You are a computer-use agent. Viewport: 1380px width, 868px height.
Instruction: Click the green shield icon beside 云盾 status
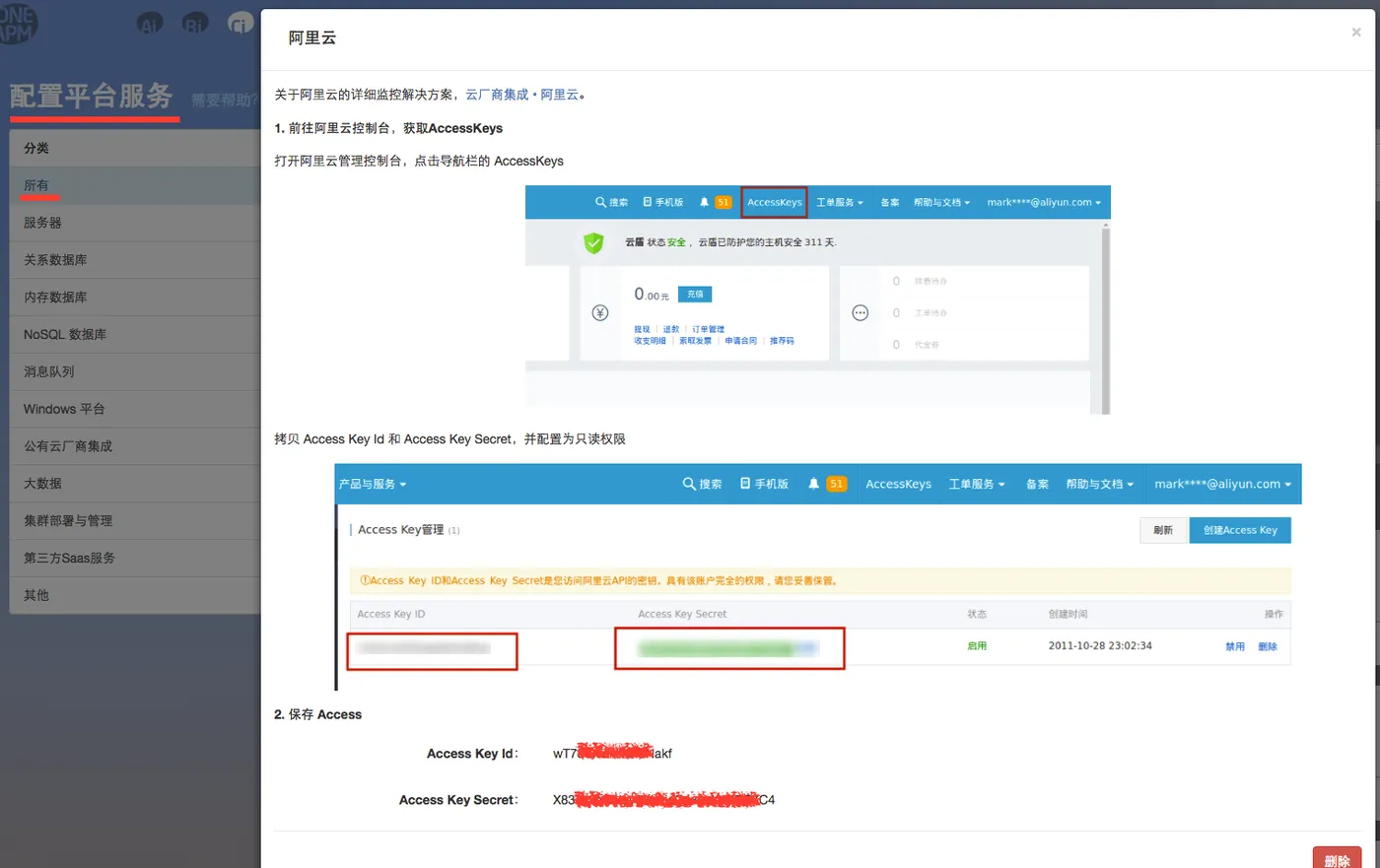click(593, 242)
